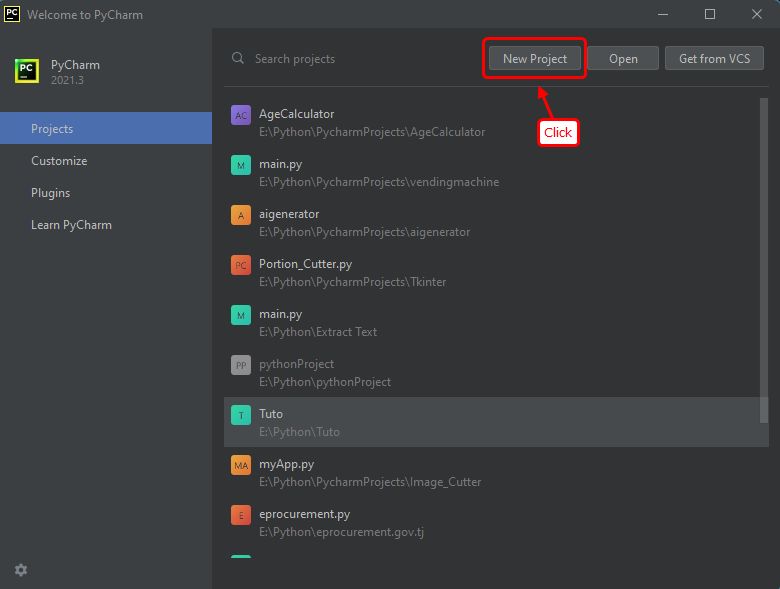Click the Portion_Cutter.py PC icon

(x=241, y=265)
